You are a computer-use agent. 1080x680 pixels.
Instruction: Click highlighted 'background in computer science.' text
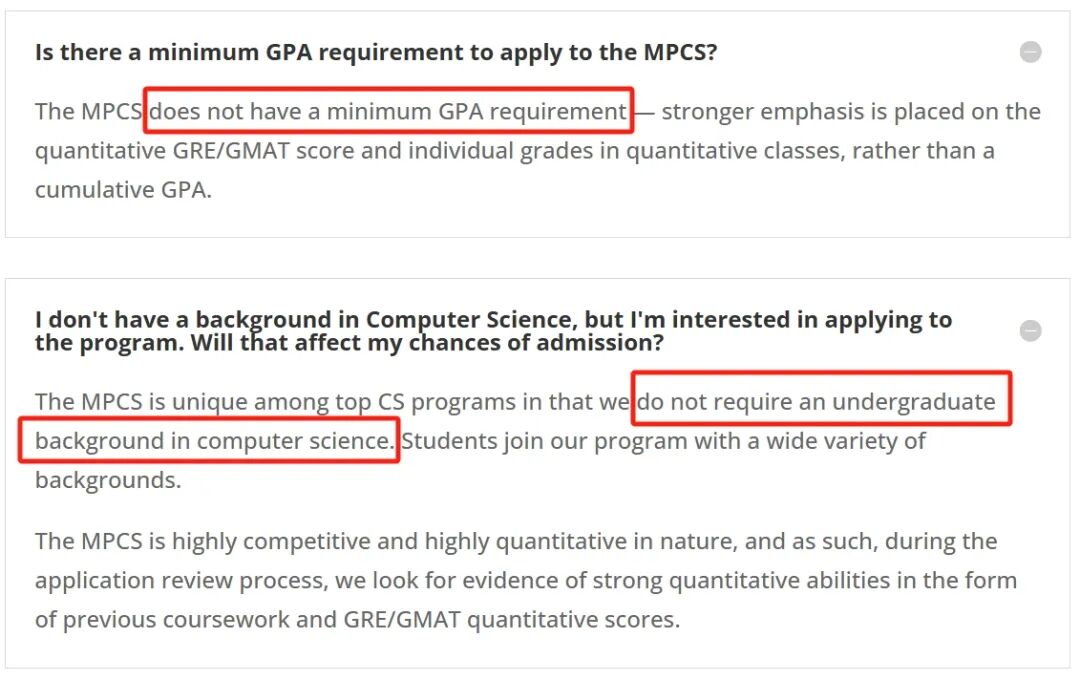(x=214, y=441)
